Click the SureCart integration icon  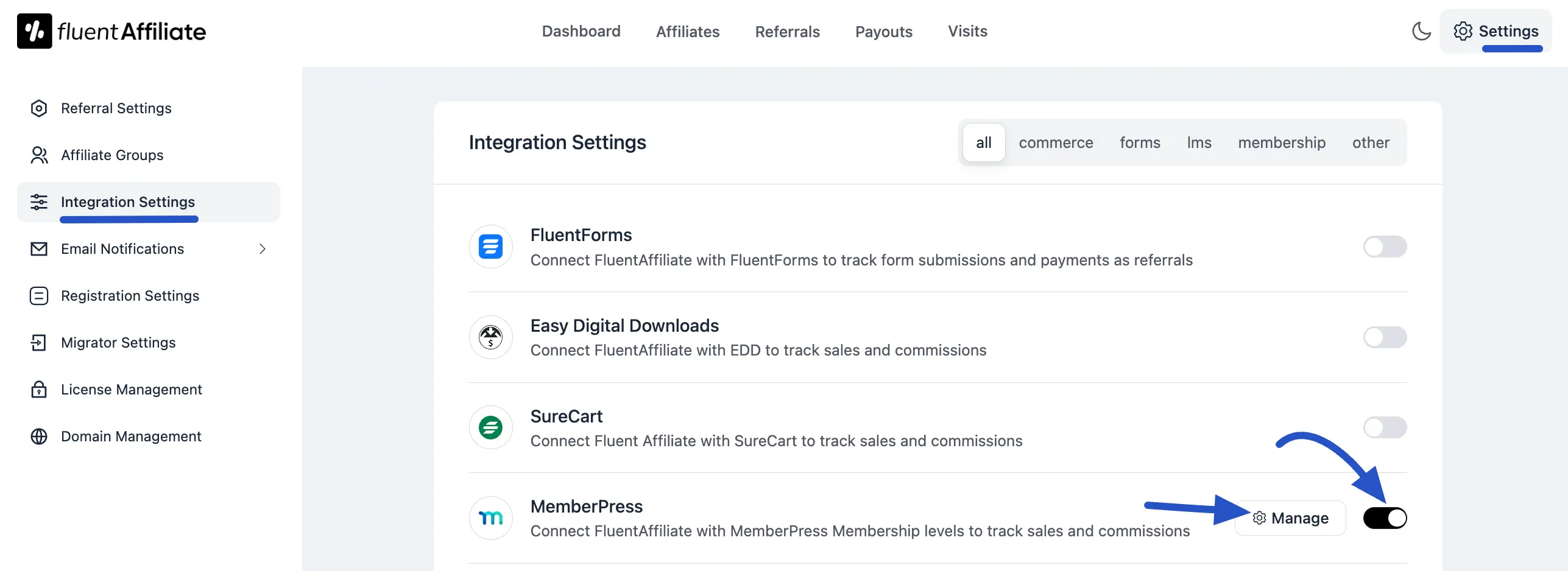click(x=490, y=427)
